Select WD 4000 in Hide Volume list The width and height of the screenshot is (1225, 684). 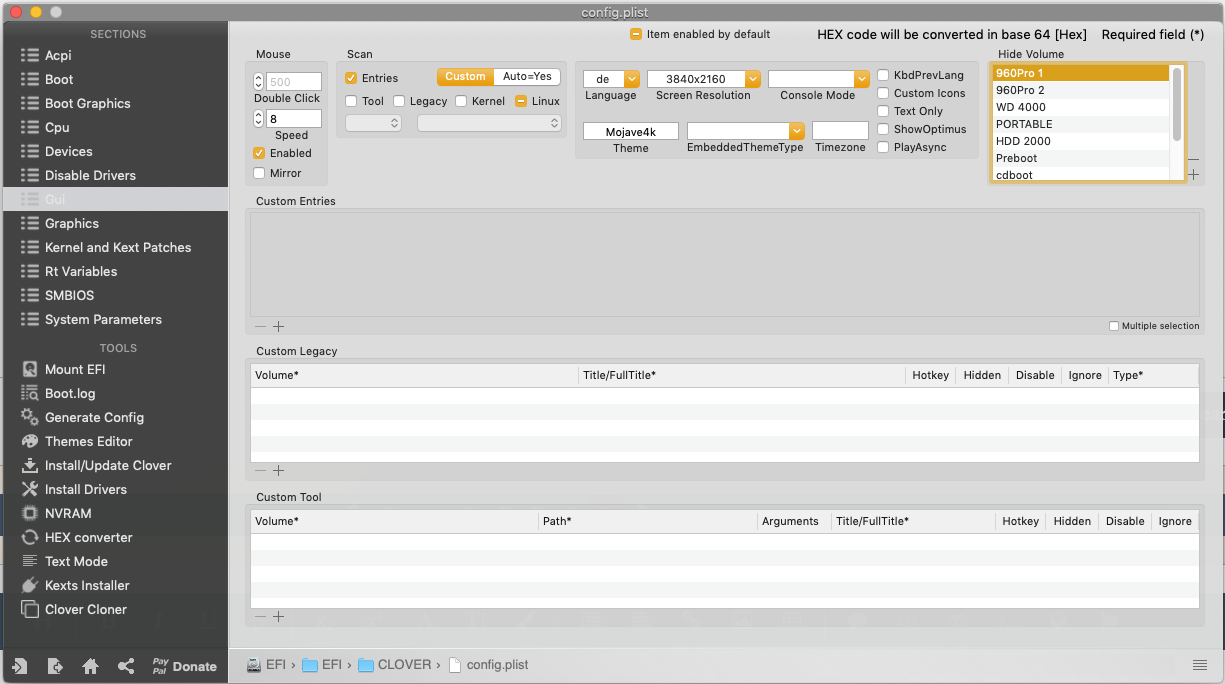coord(1081,107)
